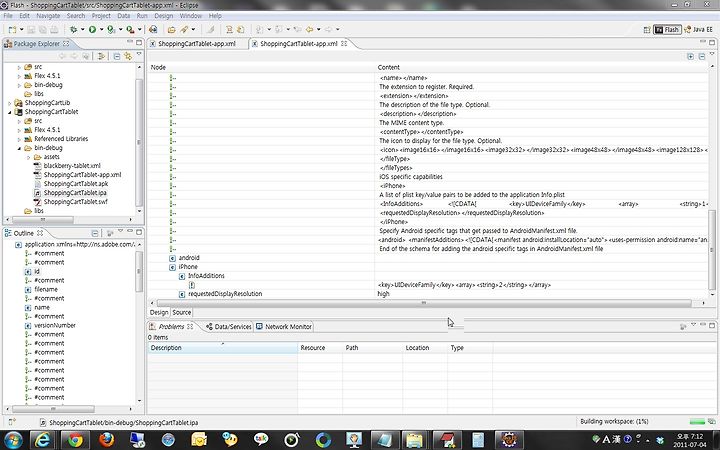This screenshot has height=450, width=720.
Task: Select the filename node in Outline
Action: pyautogui.click(x=46, y=289)
